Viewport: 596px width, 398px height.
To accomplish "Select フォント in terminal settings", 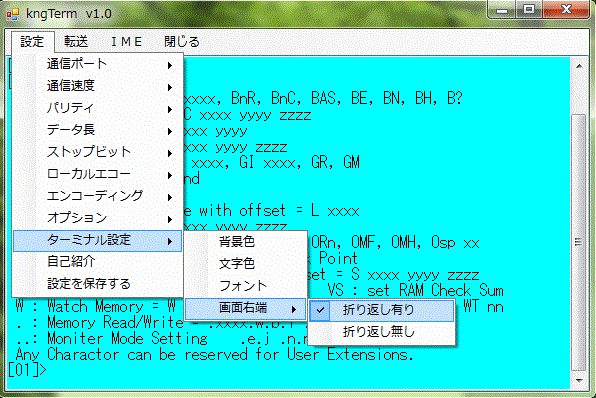I will point(246,285).
